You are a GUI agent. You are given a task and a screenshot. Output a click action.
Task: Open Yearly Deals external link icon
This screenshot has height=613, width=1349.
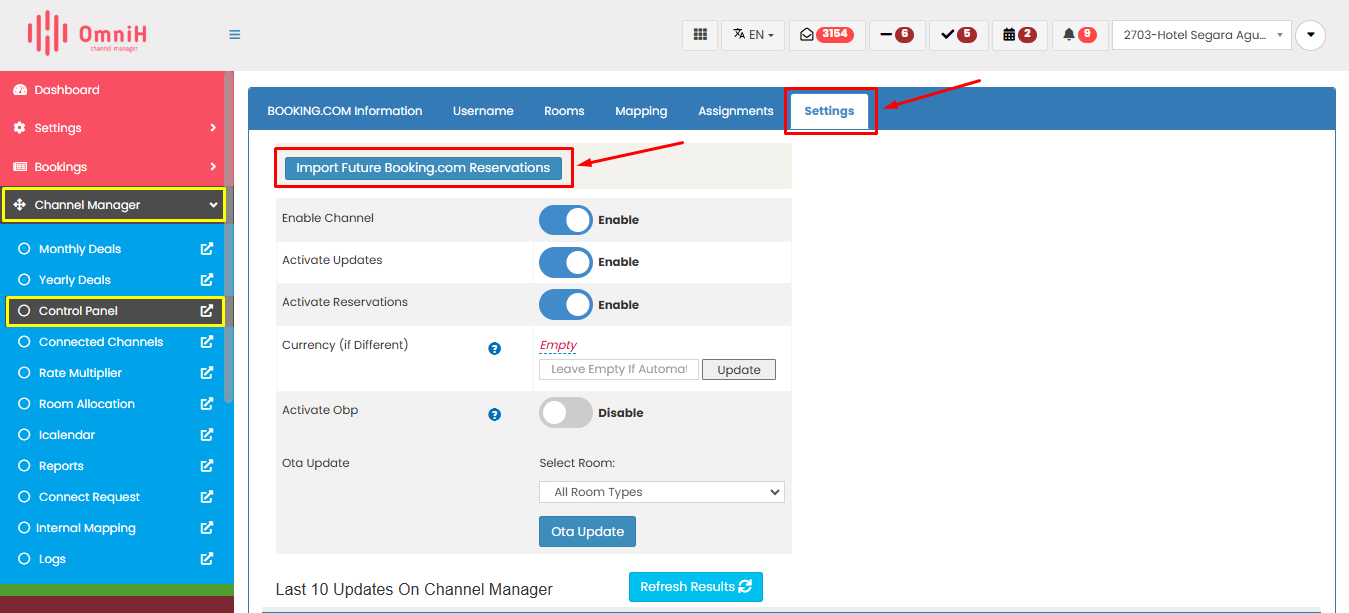pos(207,280)
